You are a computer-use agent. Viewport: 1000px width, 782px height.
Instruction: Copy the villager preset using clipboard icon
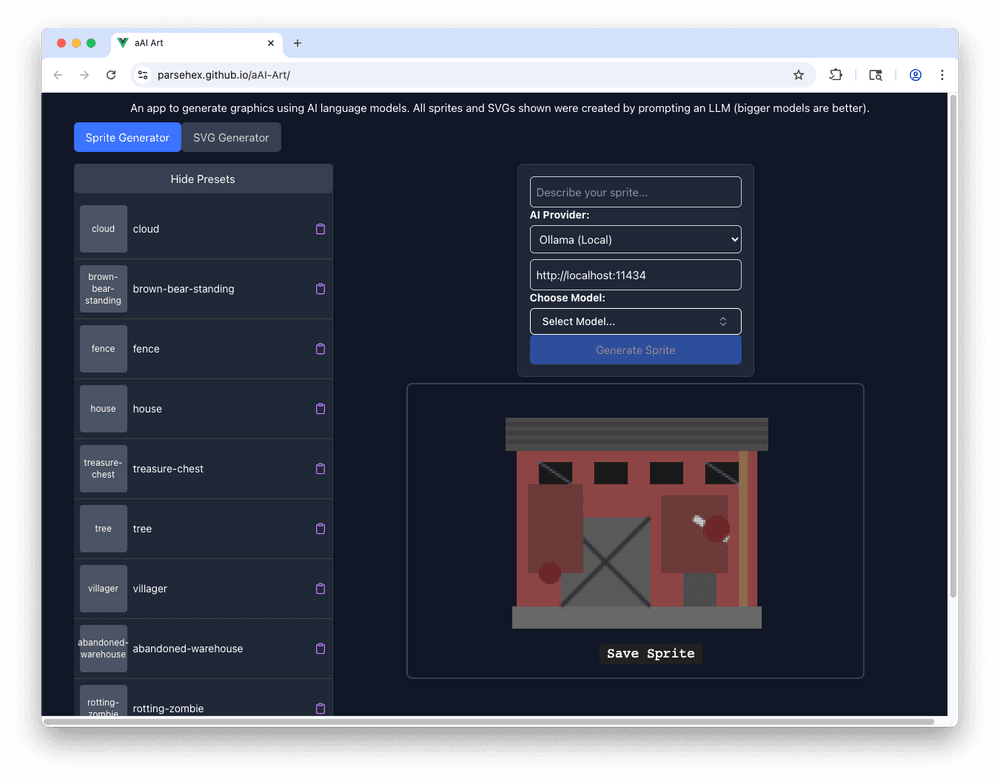coord(320,589)
